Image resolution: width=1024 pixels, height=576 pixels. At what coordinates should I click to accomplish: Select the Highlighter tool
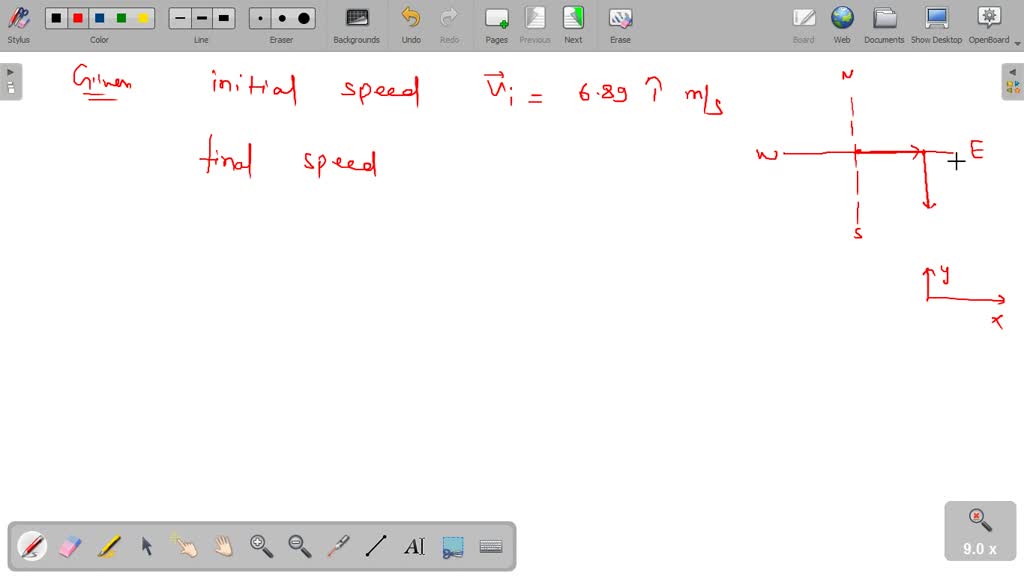[x=108, y=546]
